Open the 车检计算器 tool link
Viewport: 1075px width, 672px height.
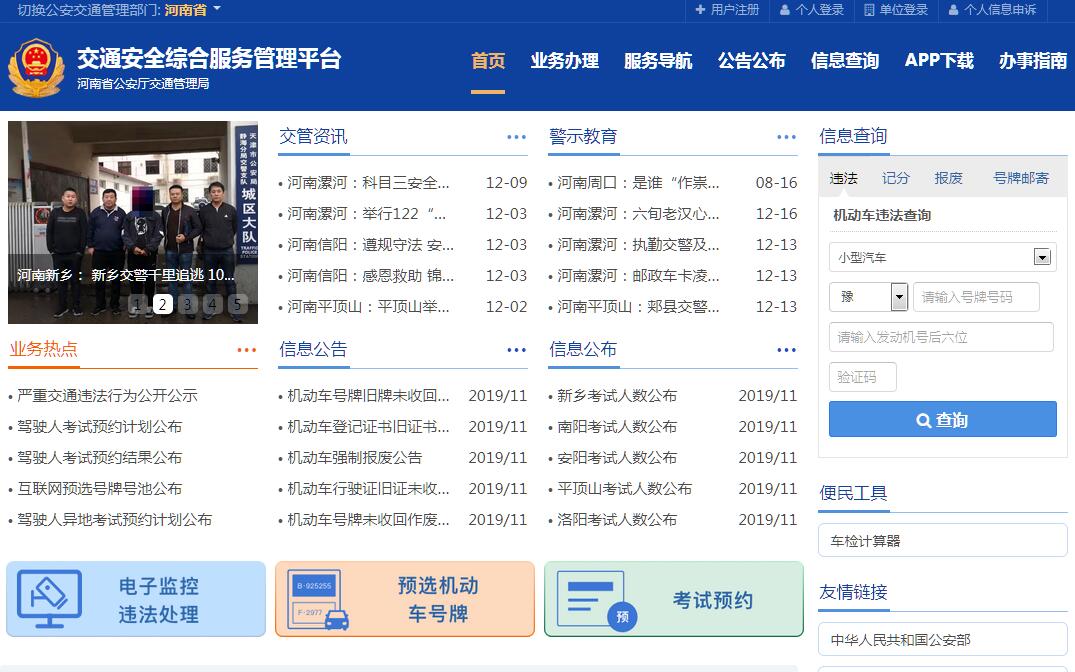coord(942,541)
